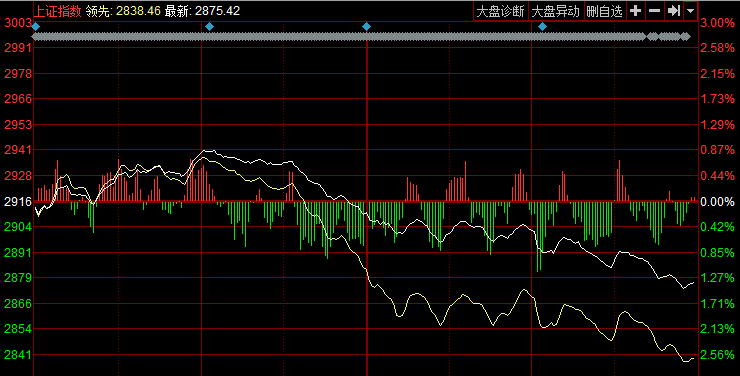The width and height of the screenshot is (740, 376).
Task: Click 删自选 to remove from watchlist
Action: pyautogui.click(x=605, y=11)
